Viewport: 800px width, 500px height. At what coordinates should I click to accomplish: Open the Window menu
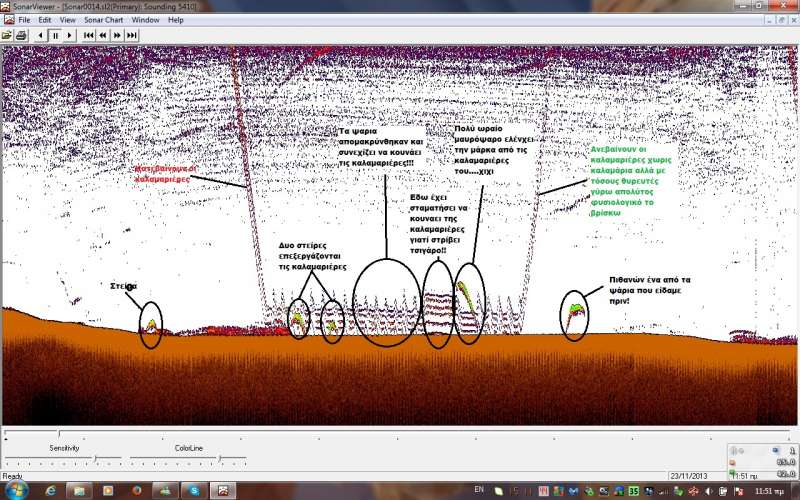click(145, 20)
